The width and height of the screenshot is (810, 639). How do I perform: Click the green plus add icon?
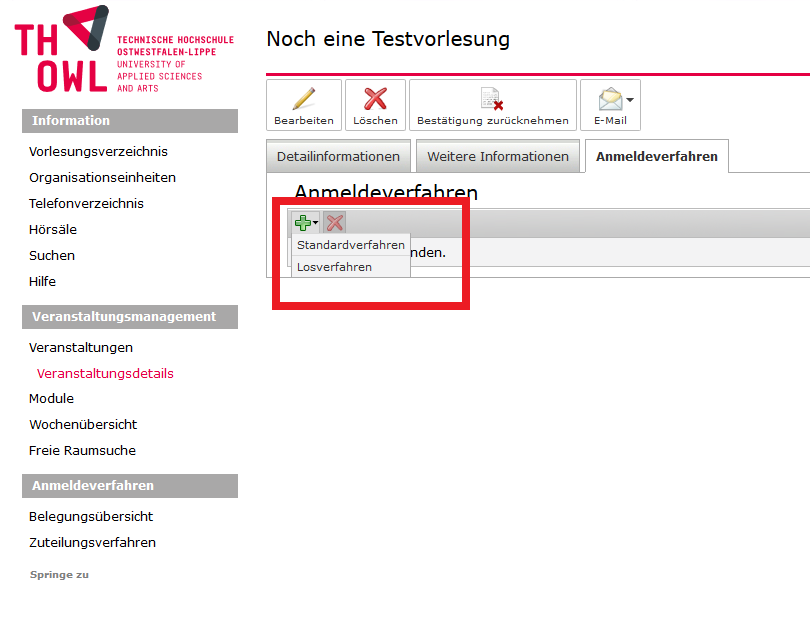point(302,223)
